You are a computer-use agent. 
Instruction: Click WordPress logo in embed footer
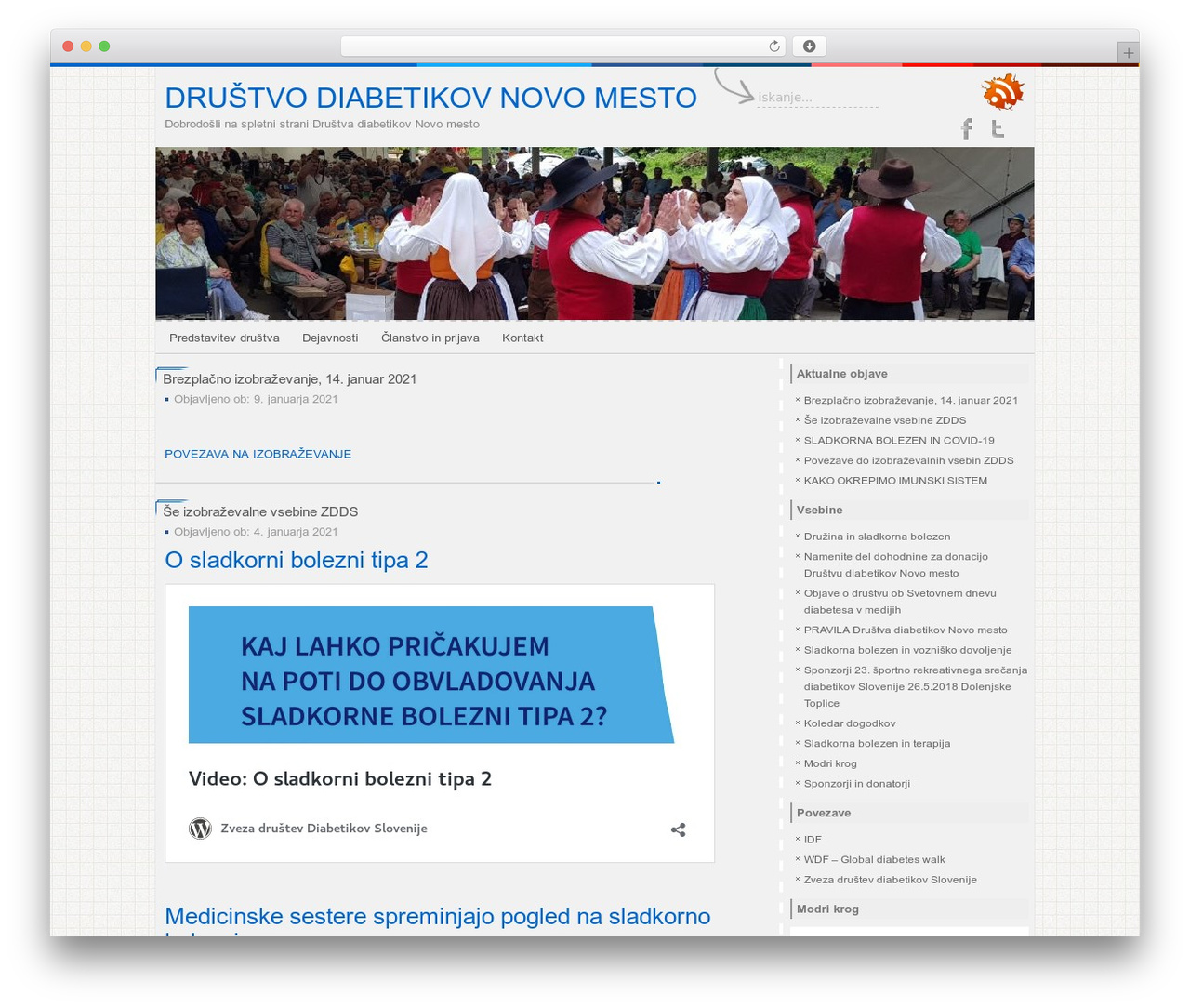click(200, 829)
